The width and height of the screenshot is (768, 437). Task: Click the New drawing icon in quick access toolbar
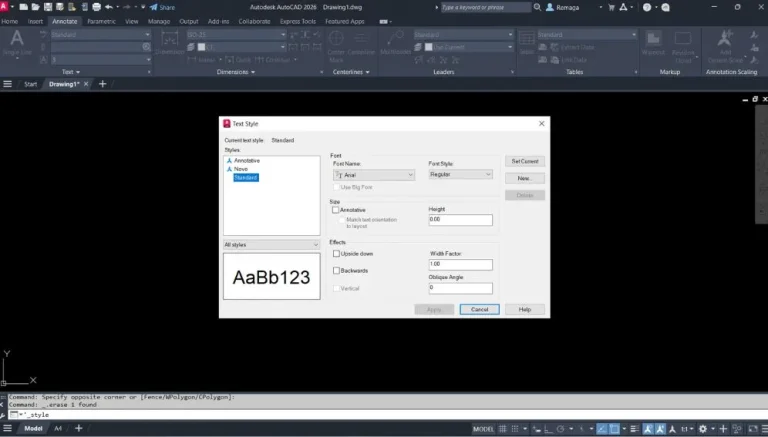click(x=24, y=7)
